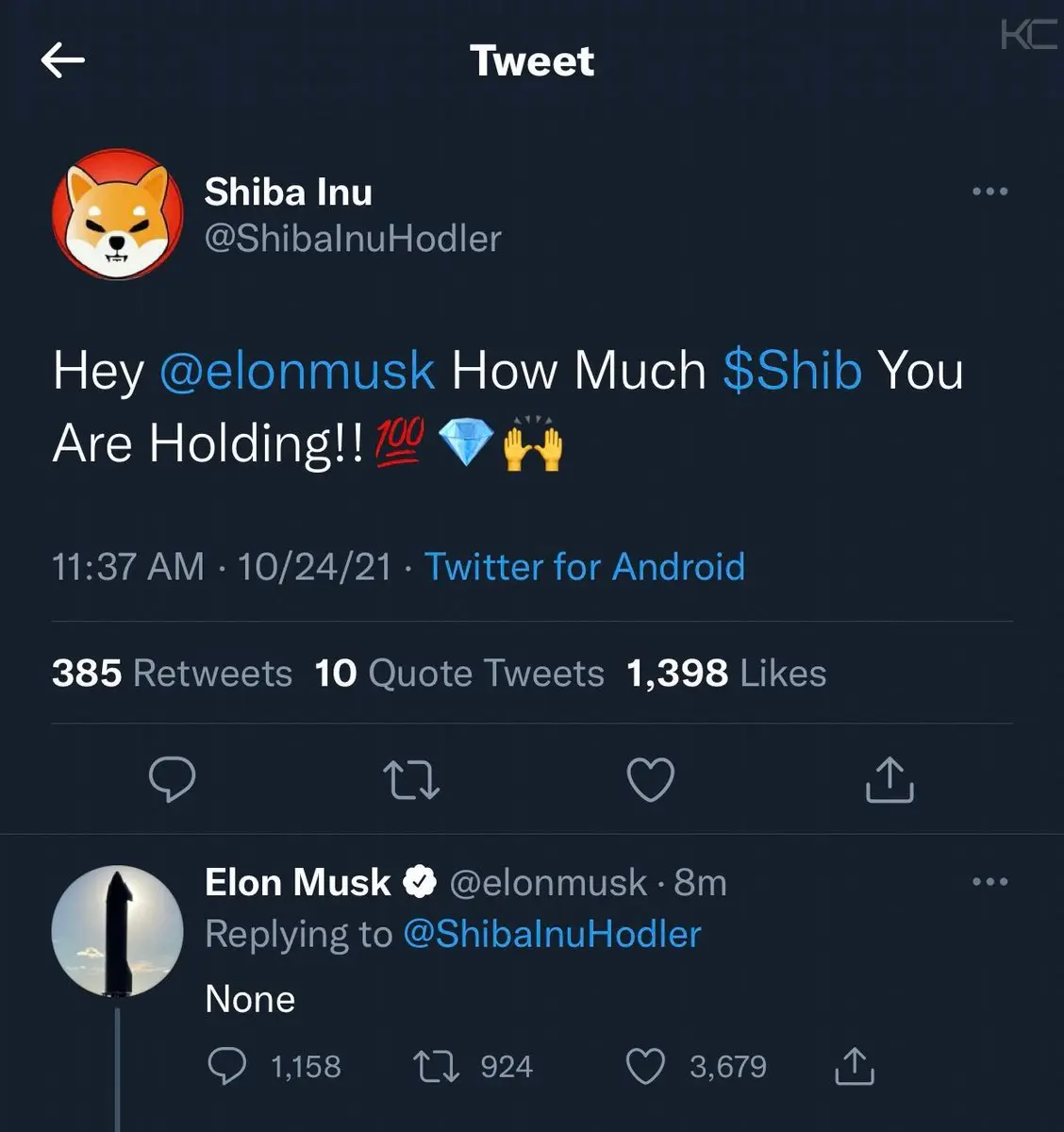The image size is (1064, 1132).
Task: Open more options on Shiba Inu tweet
Action: 989,191
